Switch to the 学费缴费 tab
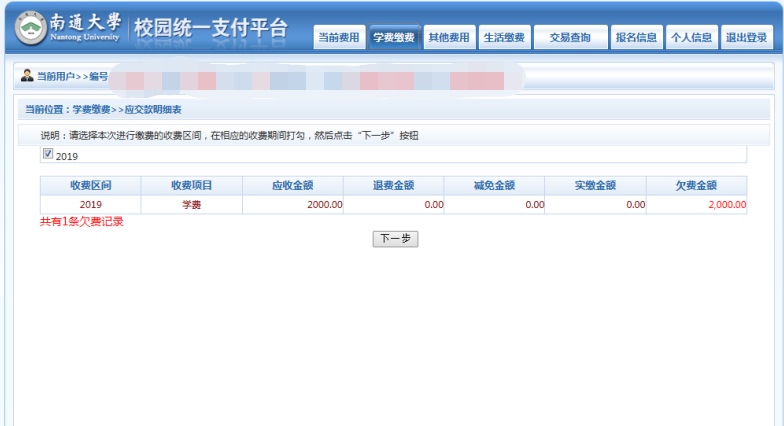Viewport: 784px width, 426px height. tap(393, 38)
